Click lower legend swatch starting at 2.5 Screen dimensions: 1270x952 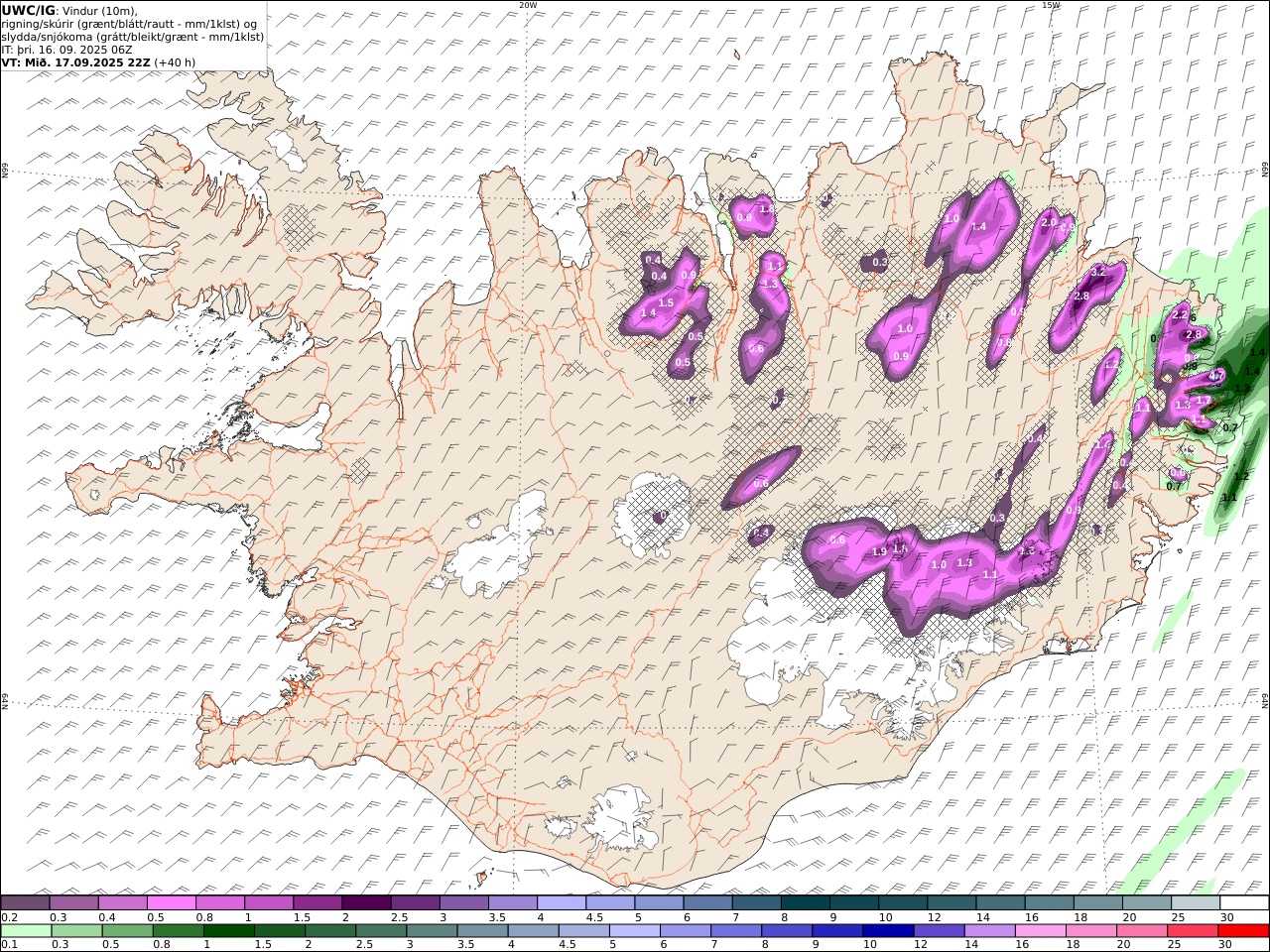[x=381, y=931]
